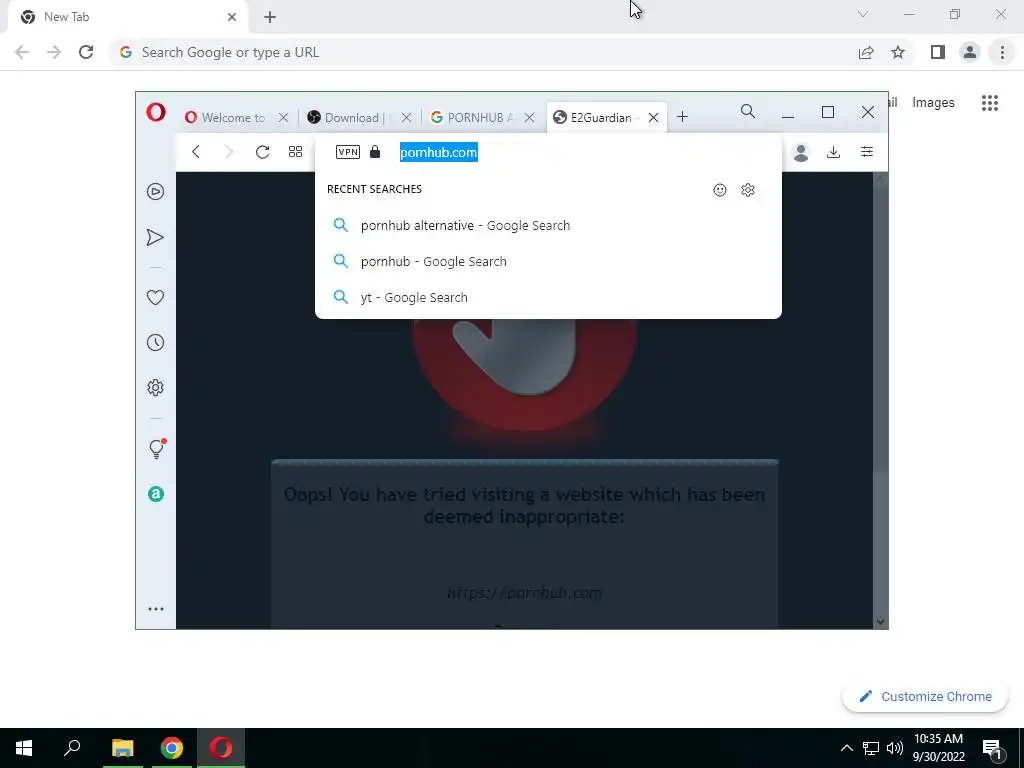1024x768 pixels.
Task: Open Windows taskbar search
Action: pos(72,748)
